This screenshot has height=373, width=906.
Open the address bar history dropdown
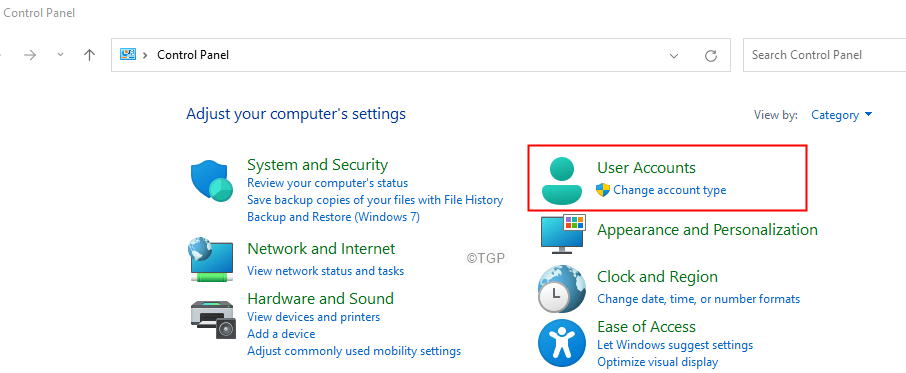pos(674,56)
